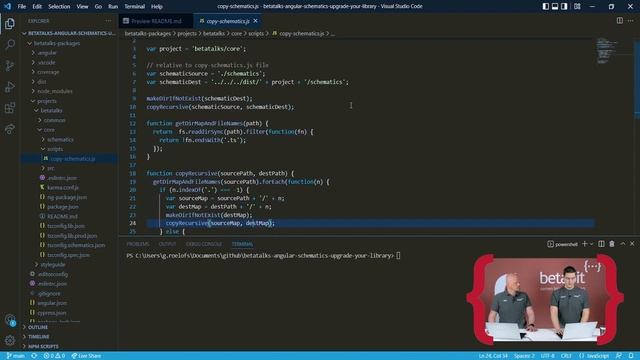Collapse the betatalks-packages folder
This screenshot has width=640, height=360.
click(56, 43)
